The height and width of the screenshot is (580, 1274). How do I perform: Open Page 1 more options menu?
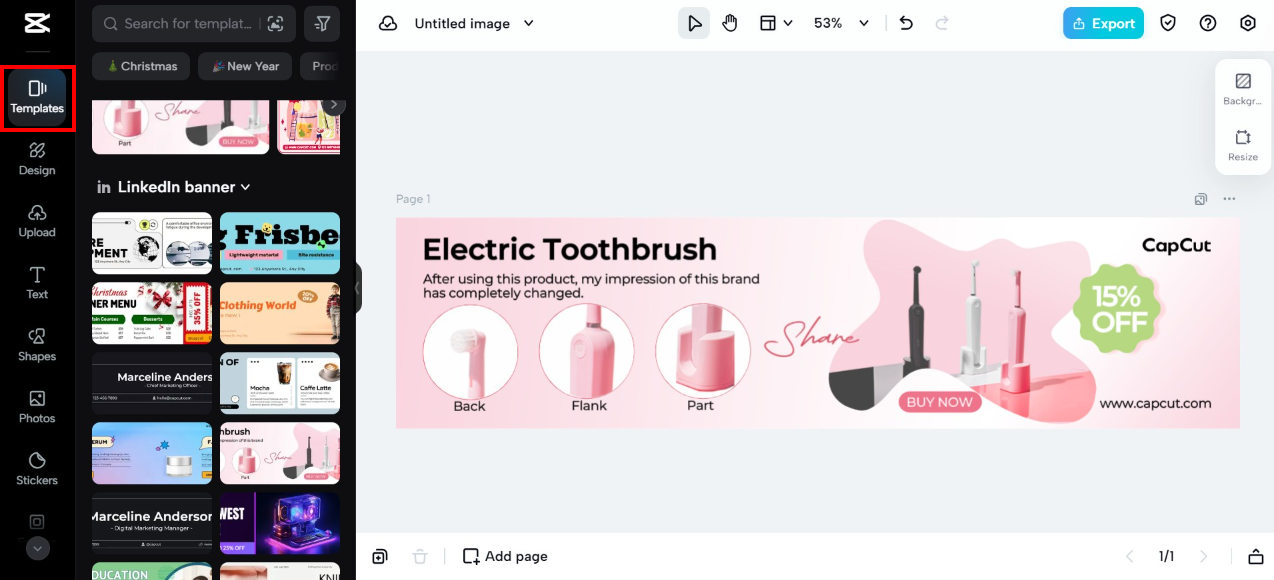1229,199
